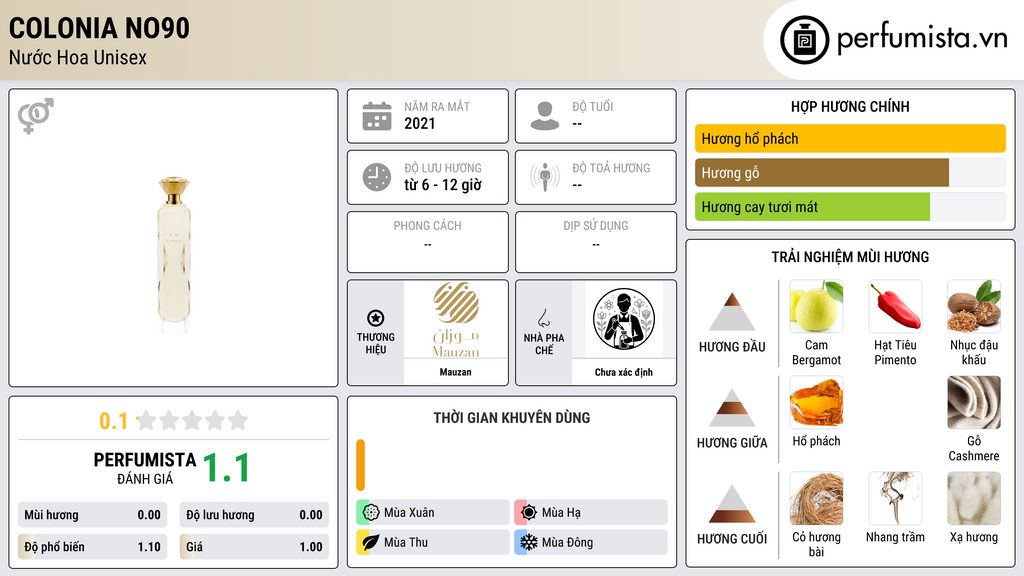The image size is (1024, 576).
Task: Select the Xạ hương musk note image
Action: pyautogui.click(x=974, y=498)
